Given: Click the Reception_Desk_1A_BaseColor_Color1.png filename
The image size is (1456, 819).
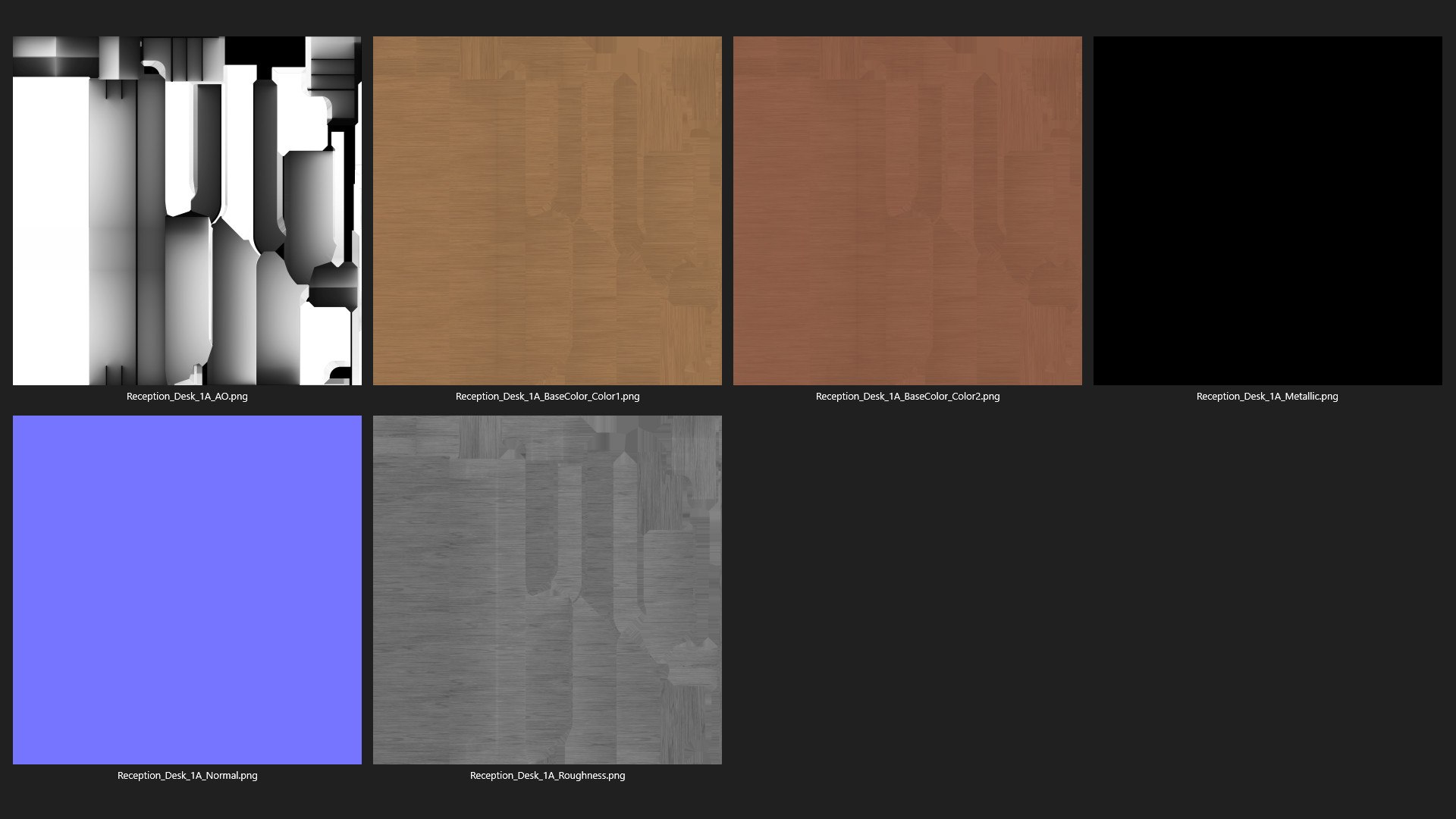Looking at the screenshot, I should tap(547, 397).
